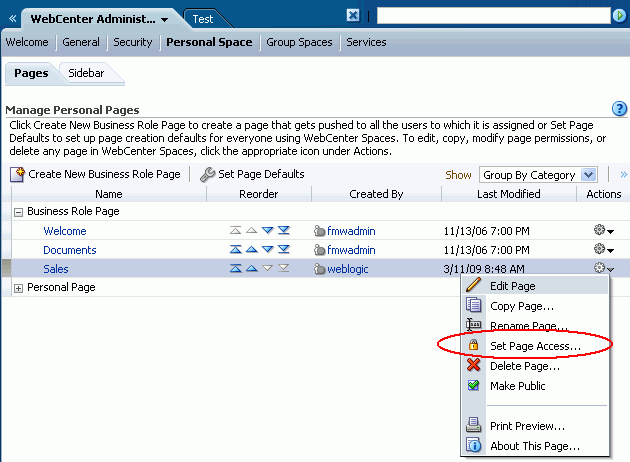Choose Copy Page from actions menu
The height and width of the screenshot is (462, 630).
click(535, 306)
